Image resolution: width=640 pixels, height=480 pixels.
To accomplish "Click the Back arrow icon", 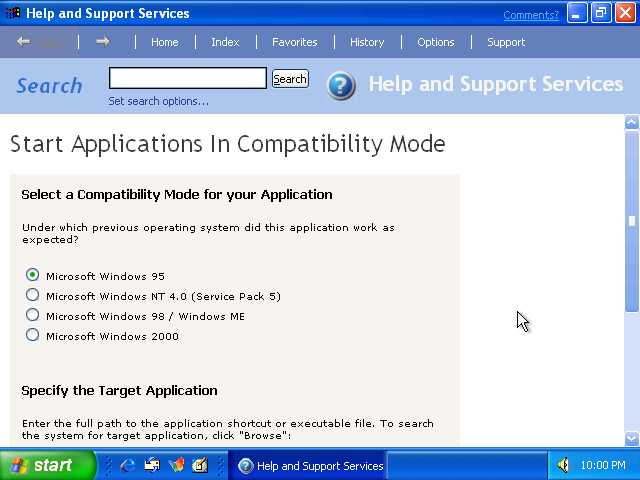I will click(x=24, y=42).
